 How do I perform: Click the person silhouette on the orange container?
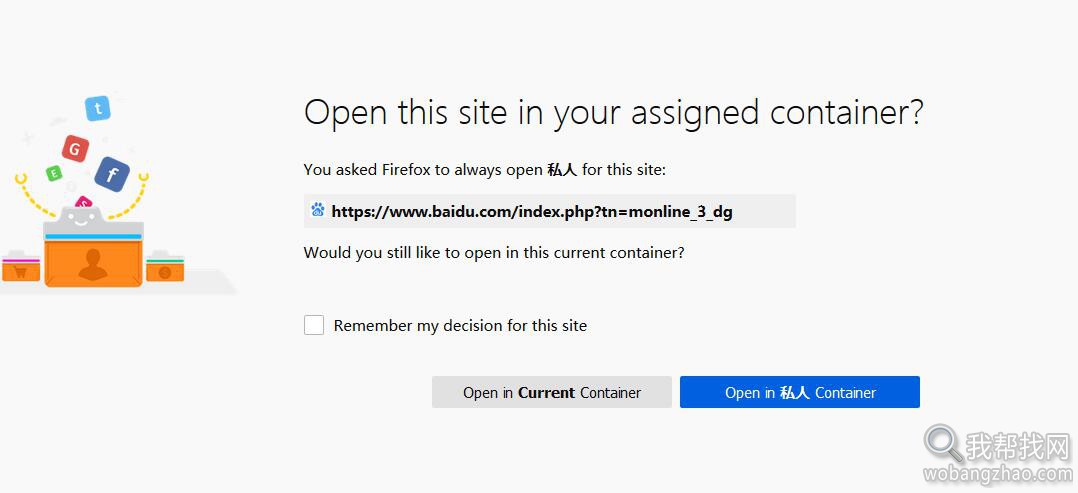pos(93,264)
